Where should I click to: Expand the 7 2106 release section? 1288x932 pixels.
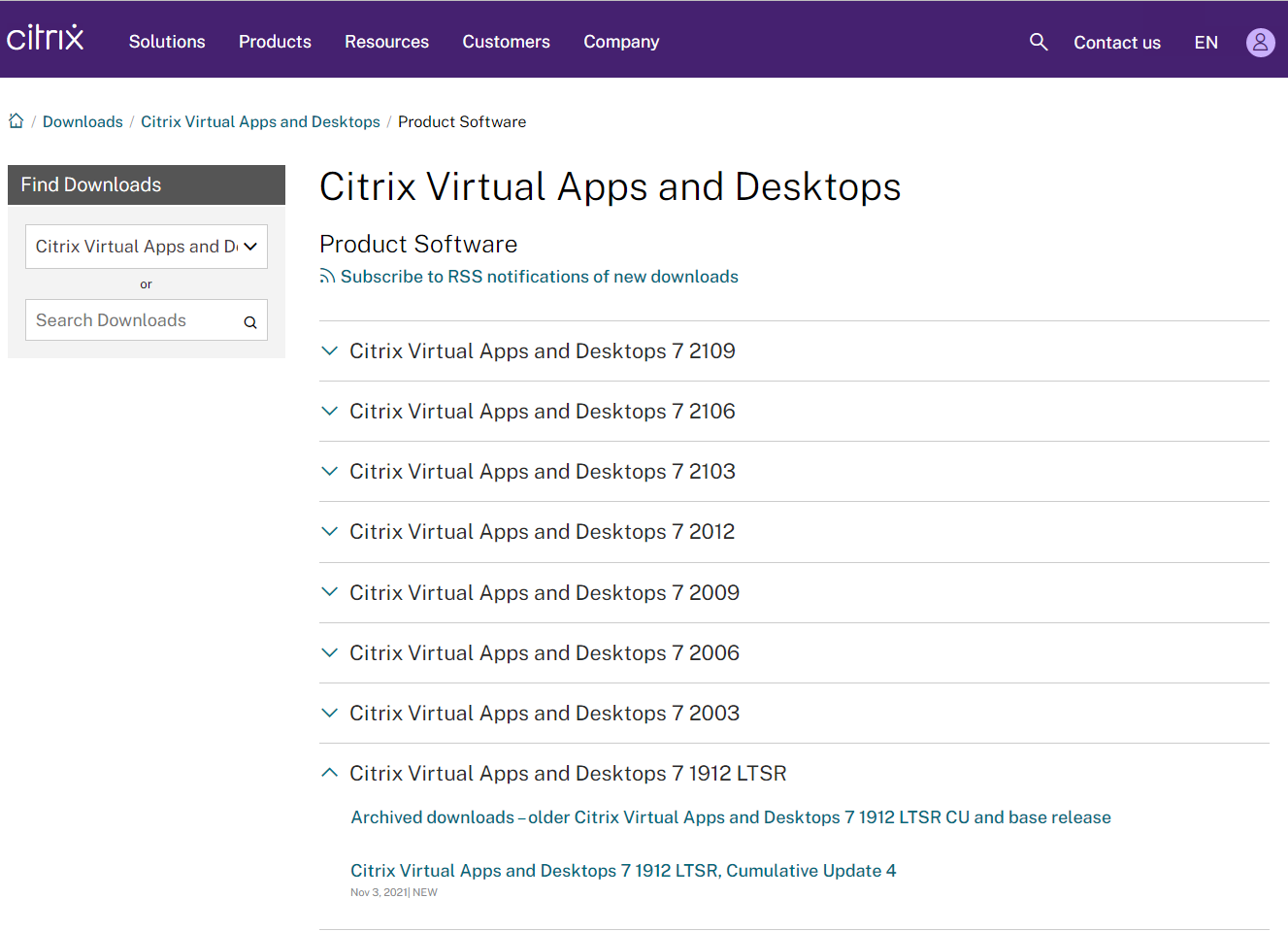tap(542, 412)
